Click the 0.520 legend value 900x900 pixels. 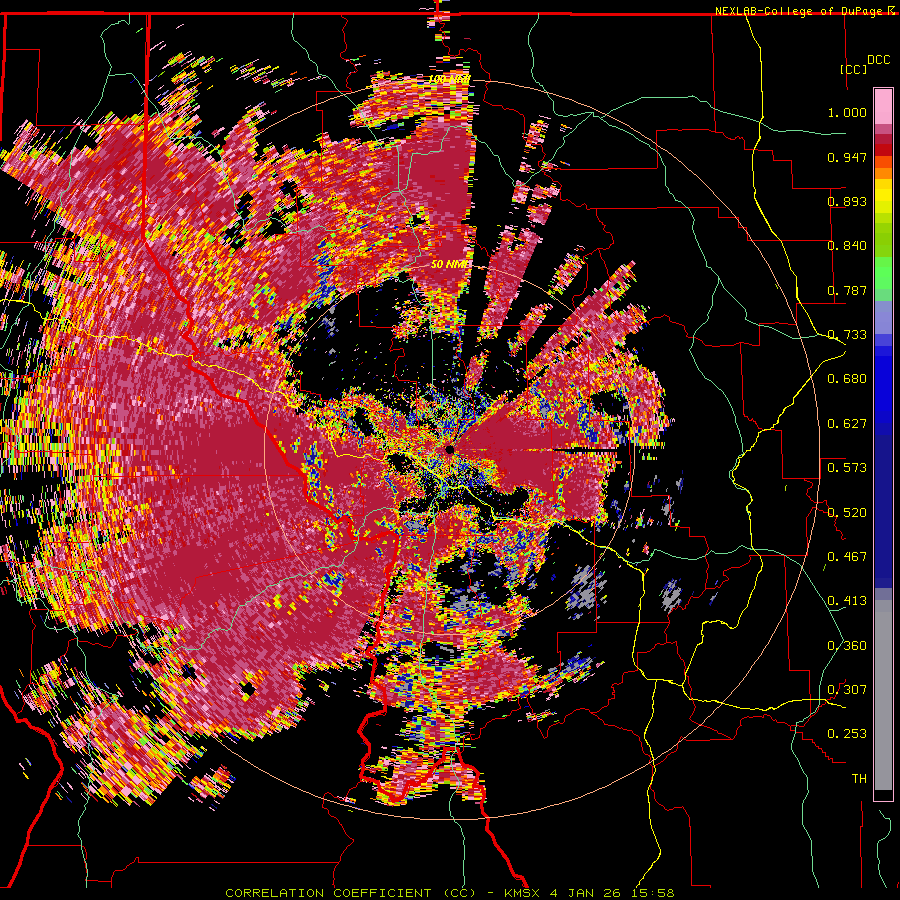(x=847, y=512)
